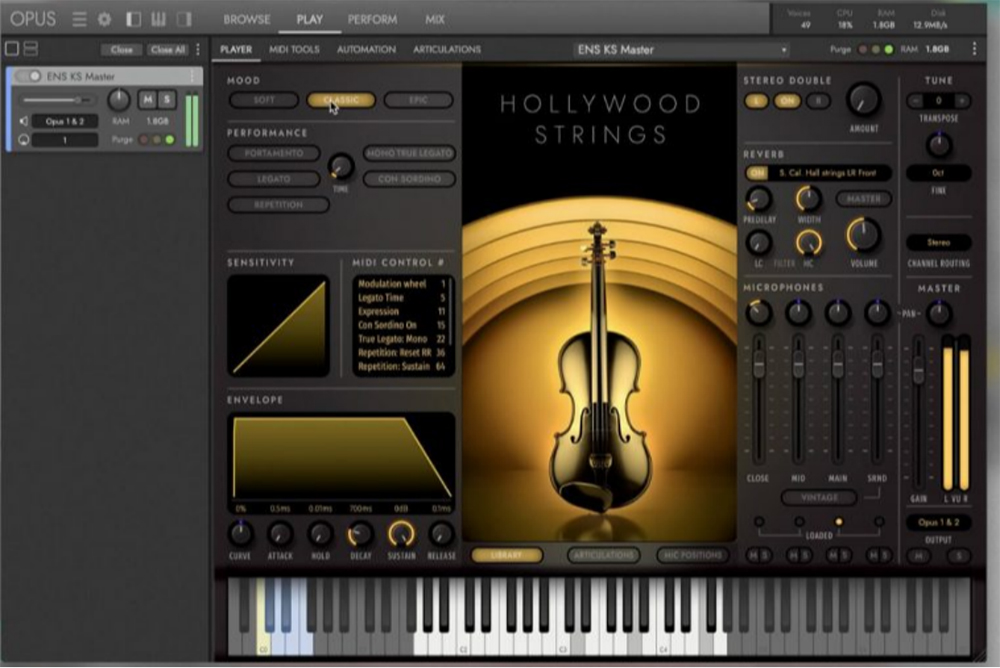
Task: Select the Epic mood
Action: 418,100
